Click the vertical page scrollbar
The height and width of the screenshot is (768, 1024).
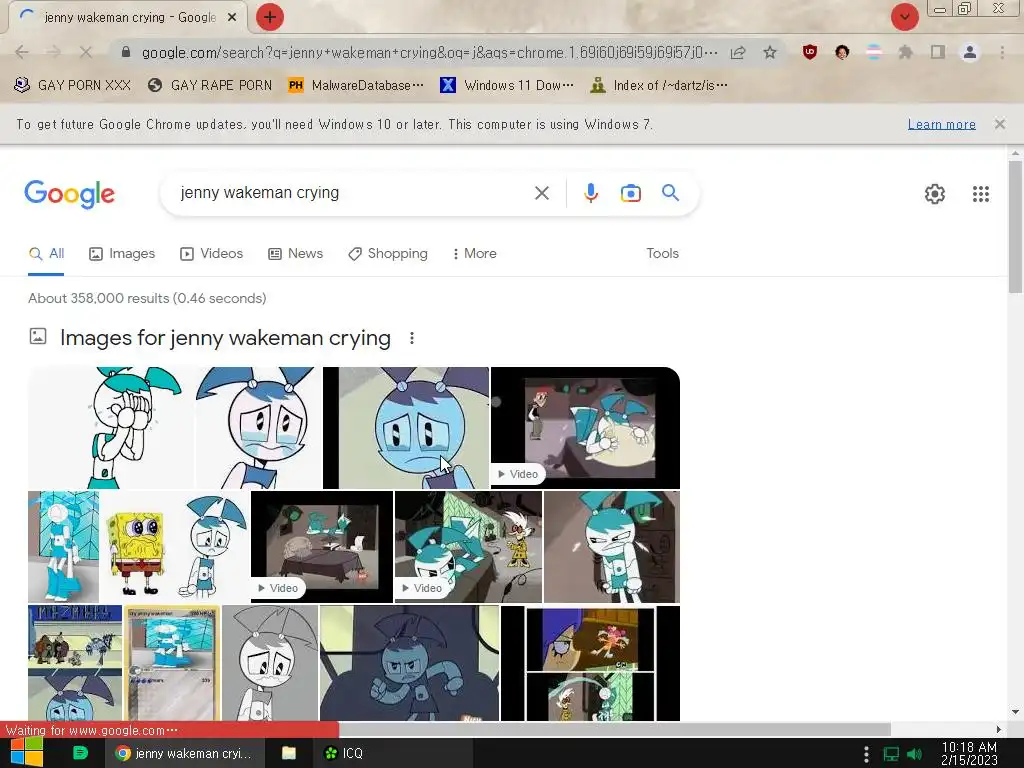[1016, 225]
